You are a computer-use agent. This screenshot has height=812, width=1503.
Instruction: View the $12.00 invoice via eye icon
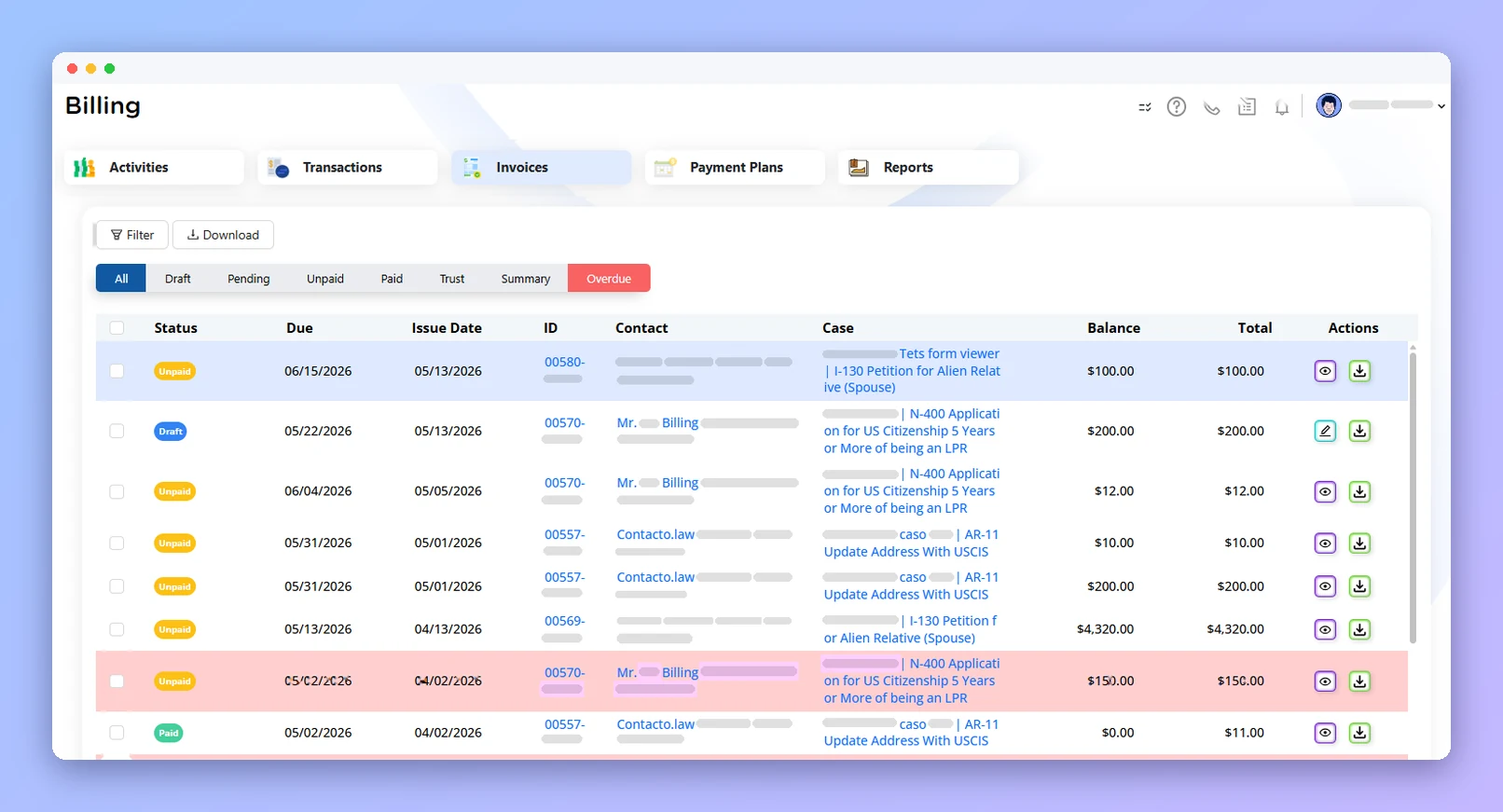point(1325,491)
